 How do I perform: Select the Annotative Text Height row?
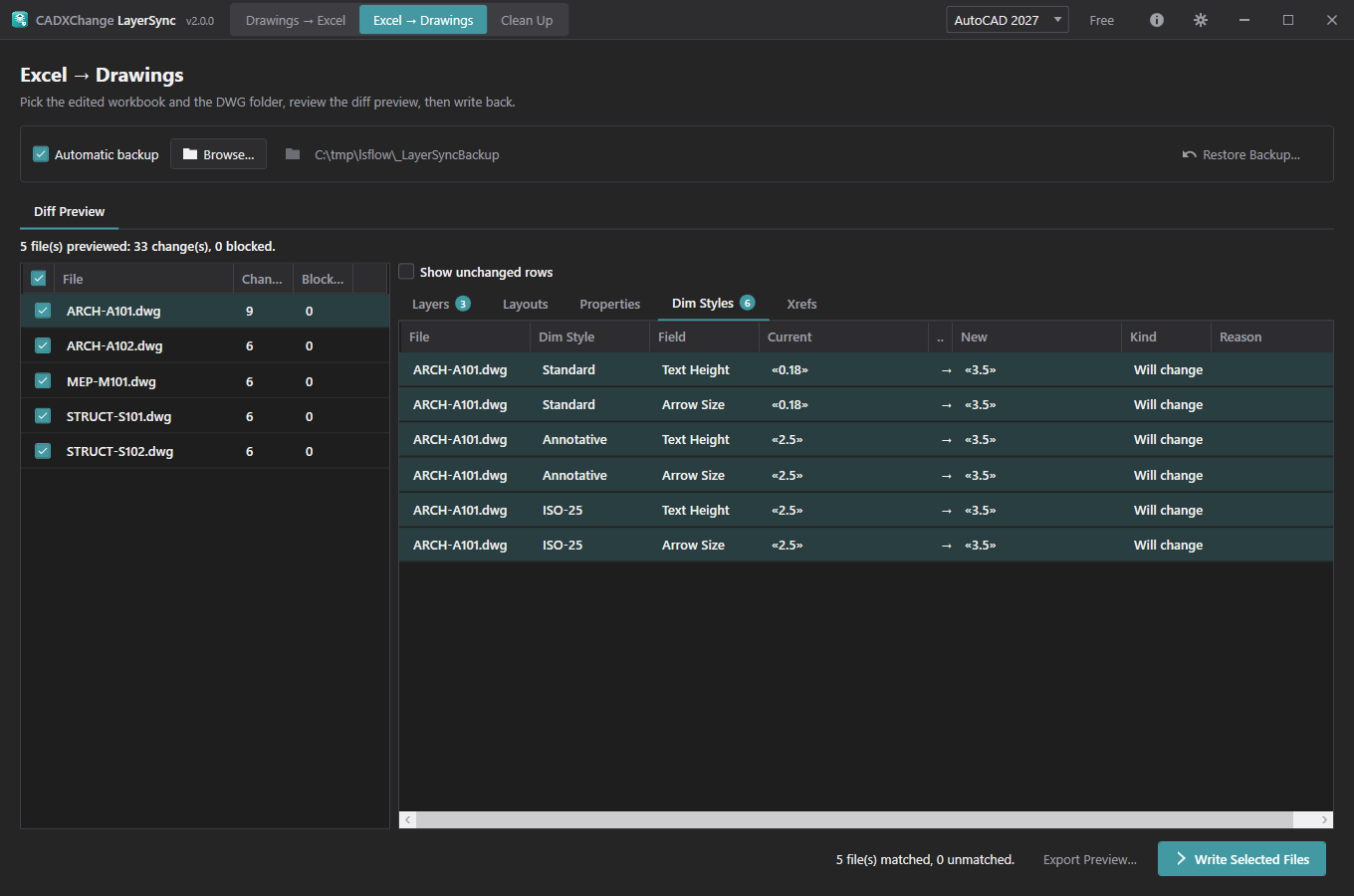click(x=865, y=439)
